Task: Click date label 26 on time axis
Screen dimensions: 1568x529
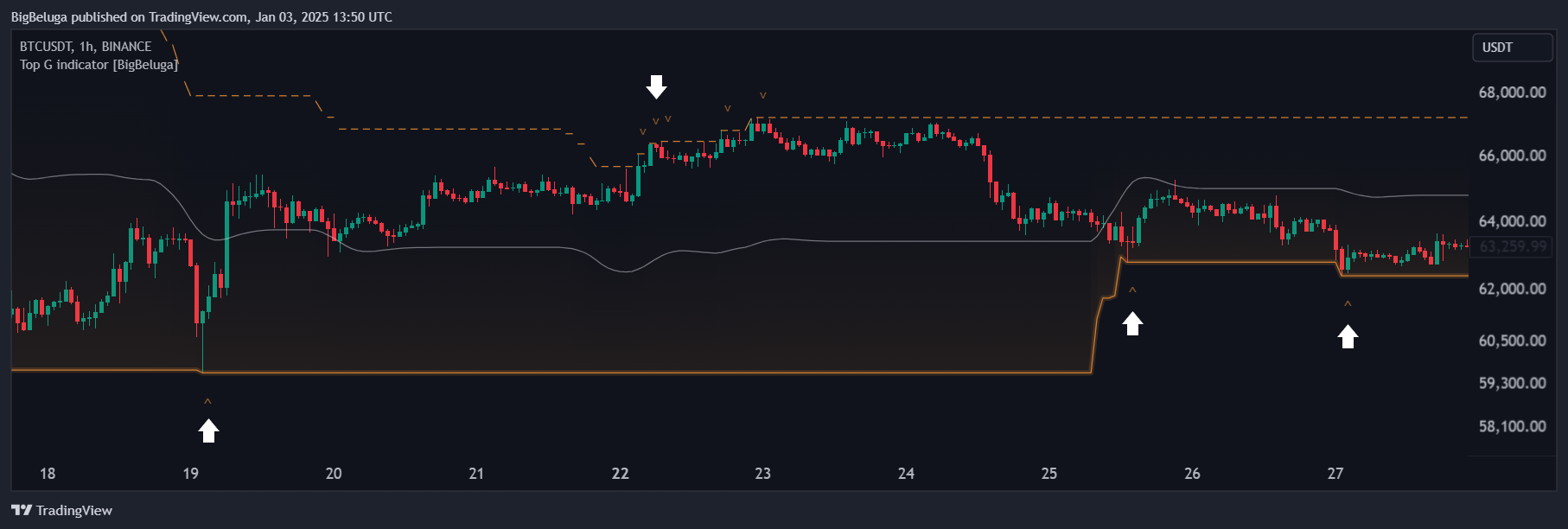Action: pos(1192,474)
